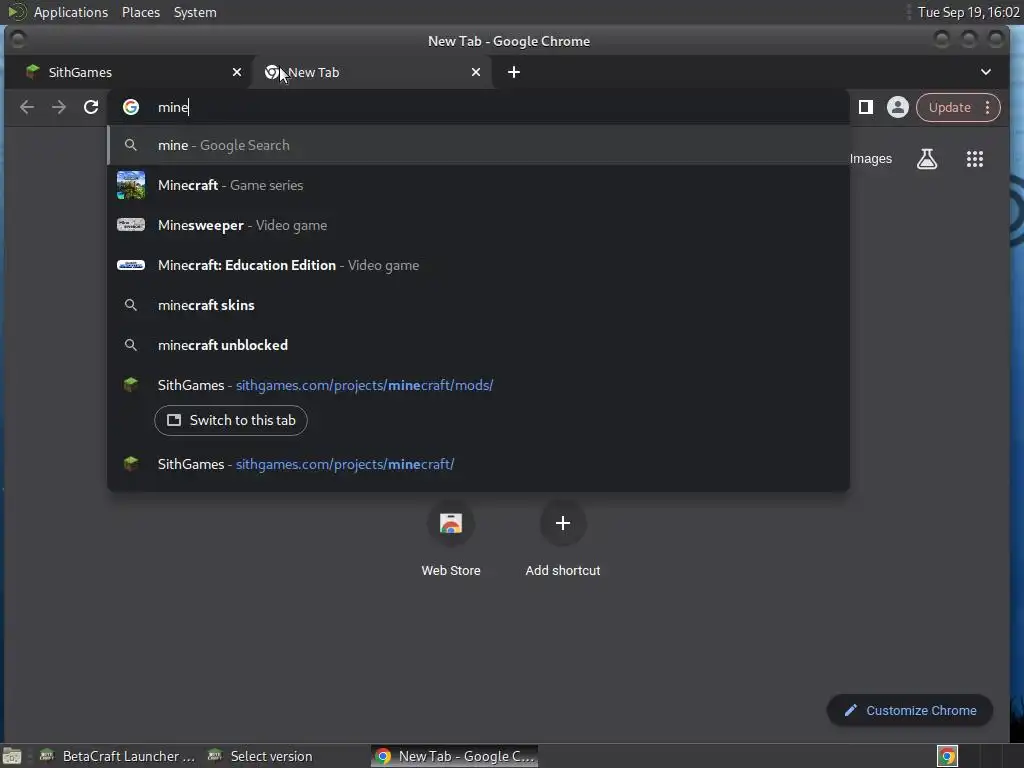Switch to the SithGames tab
Viewport: 1024px width, 768px height.
click(126, 72)
